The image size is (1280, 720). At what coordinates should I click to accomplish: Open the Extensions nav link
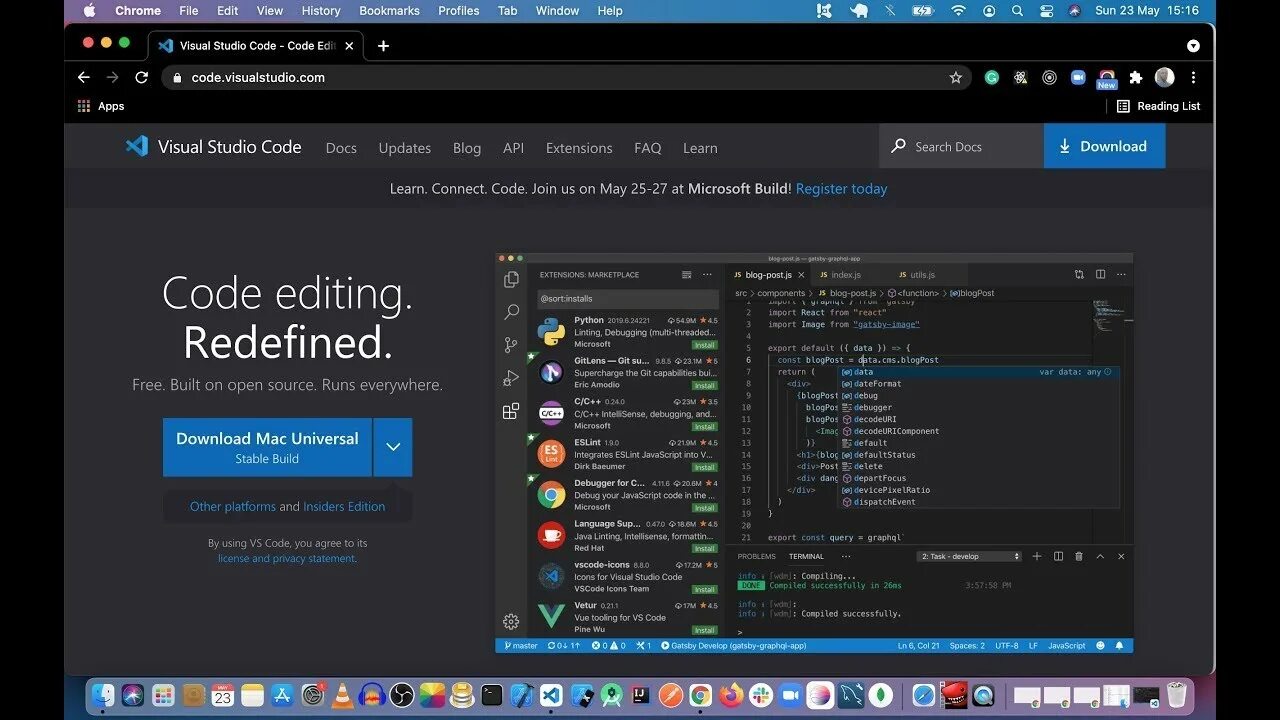(x=579, y=148)
